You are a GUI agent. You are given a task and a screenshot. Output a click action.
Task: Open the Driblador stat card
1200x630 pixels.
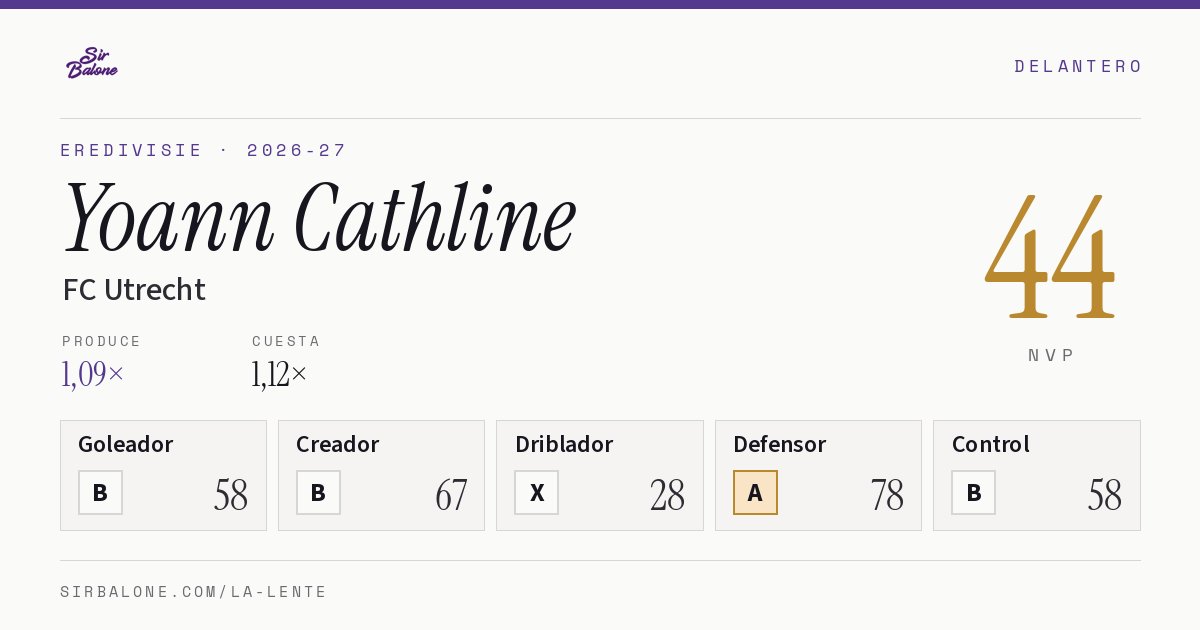click(x=600, y=475)
